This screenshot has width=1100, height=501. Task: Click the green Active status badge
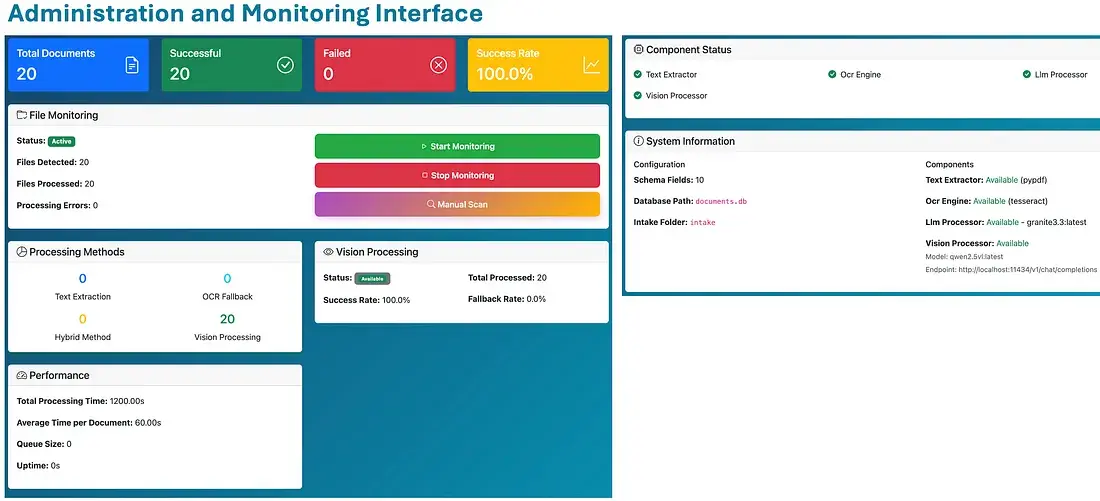point(62,141)
